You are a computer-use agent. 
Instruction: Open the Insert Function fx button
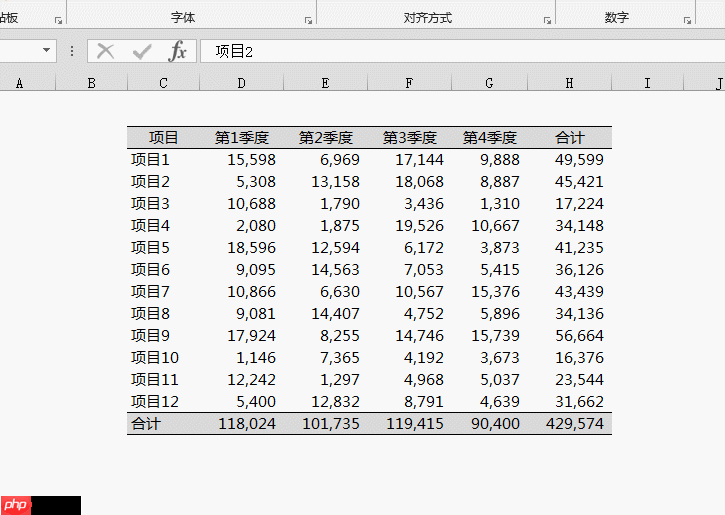point(178,51)
